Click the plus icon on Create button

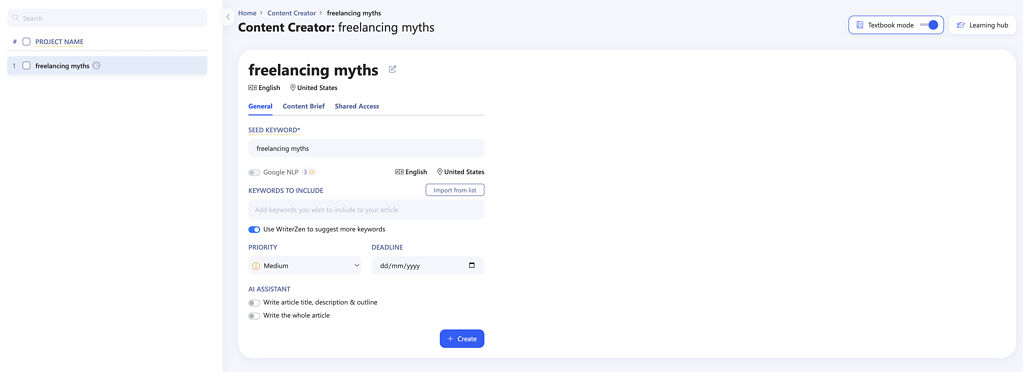(x=450, y=339)
